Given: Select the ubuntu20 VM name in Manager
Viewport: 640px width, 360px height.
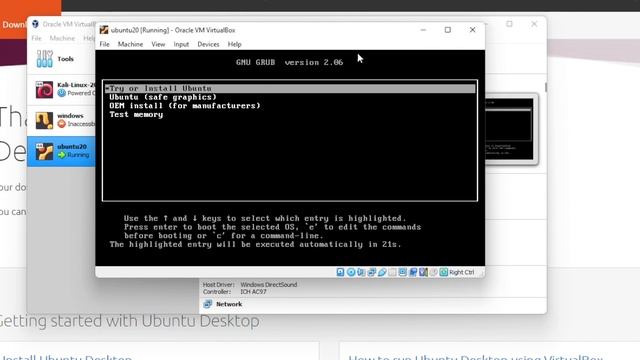Looking at the screenshot, I should (x=72, y=146).
